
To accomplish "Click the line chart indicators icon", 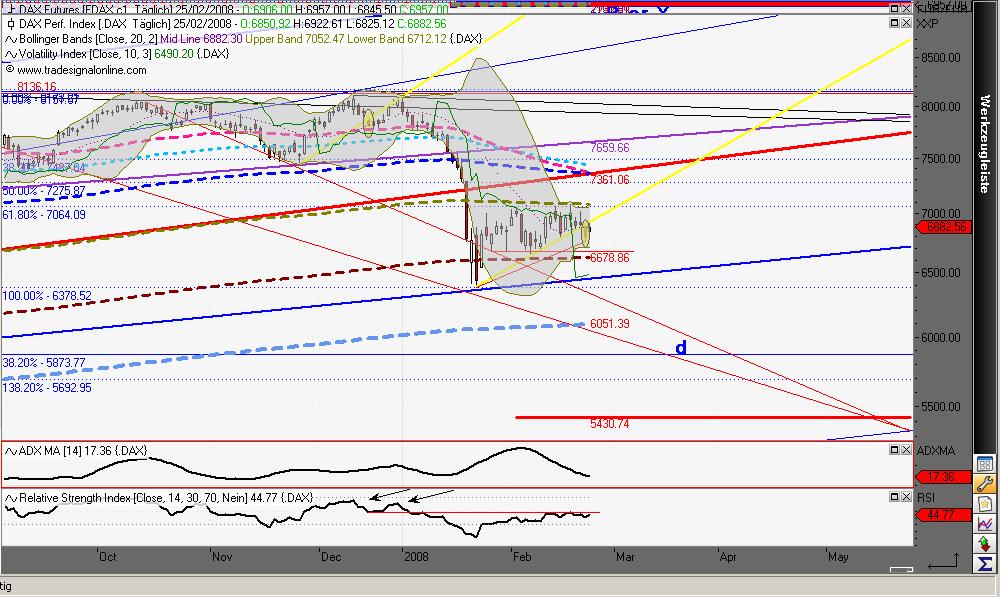I will pos(985,524).
